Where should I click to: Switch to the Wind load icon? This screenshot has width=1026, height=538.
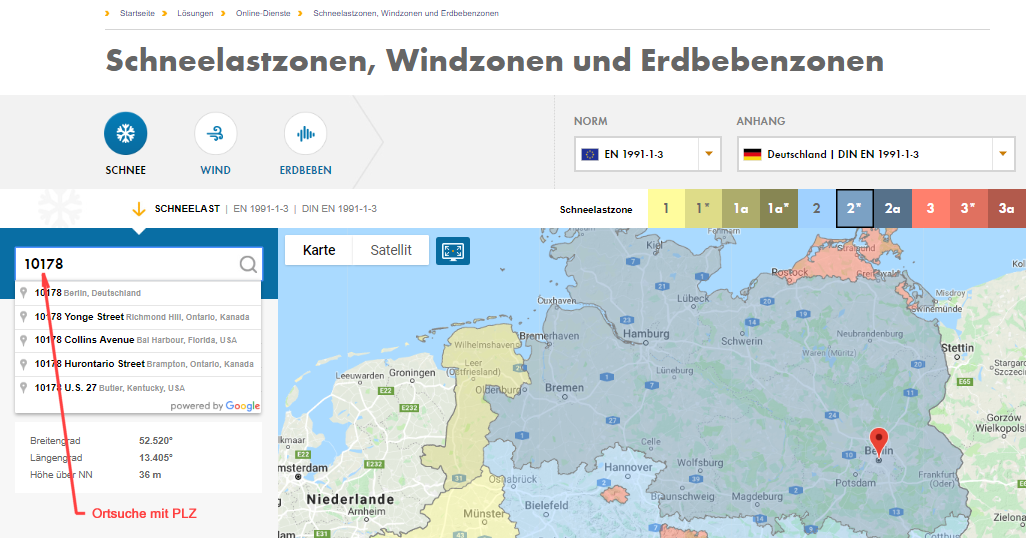[x=215, y=134]
